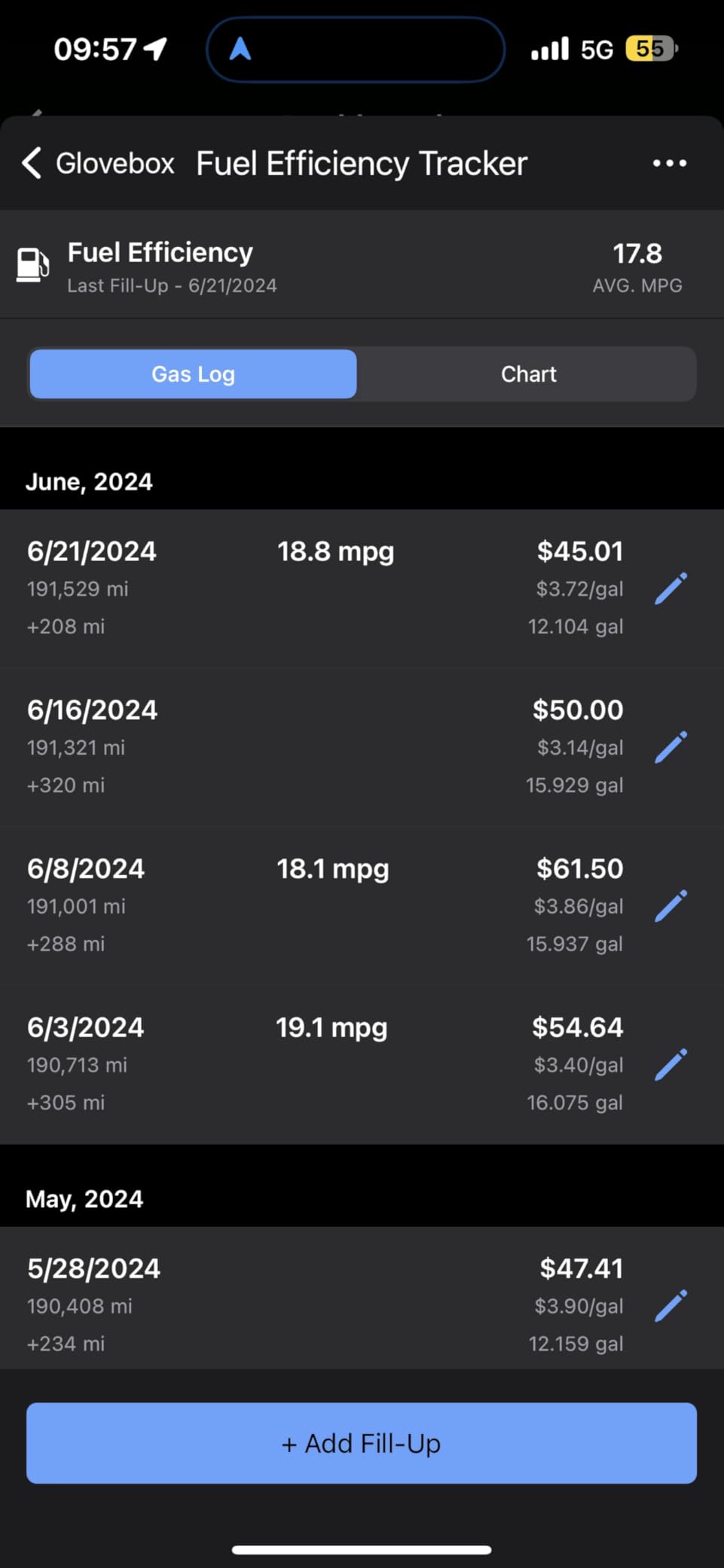Select the Gas Log tab
The width and height of the screenshot is (724, 1568).
(x=193, y=374)
